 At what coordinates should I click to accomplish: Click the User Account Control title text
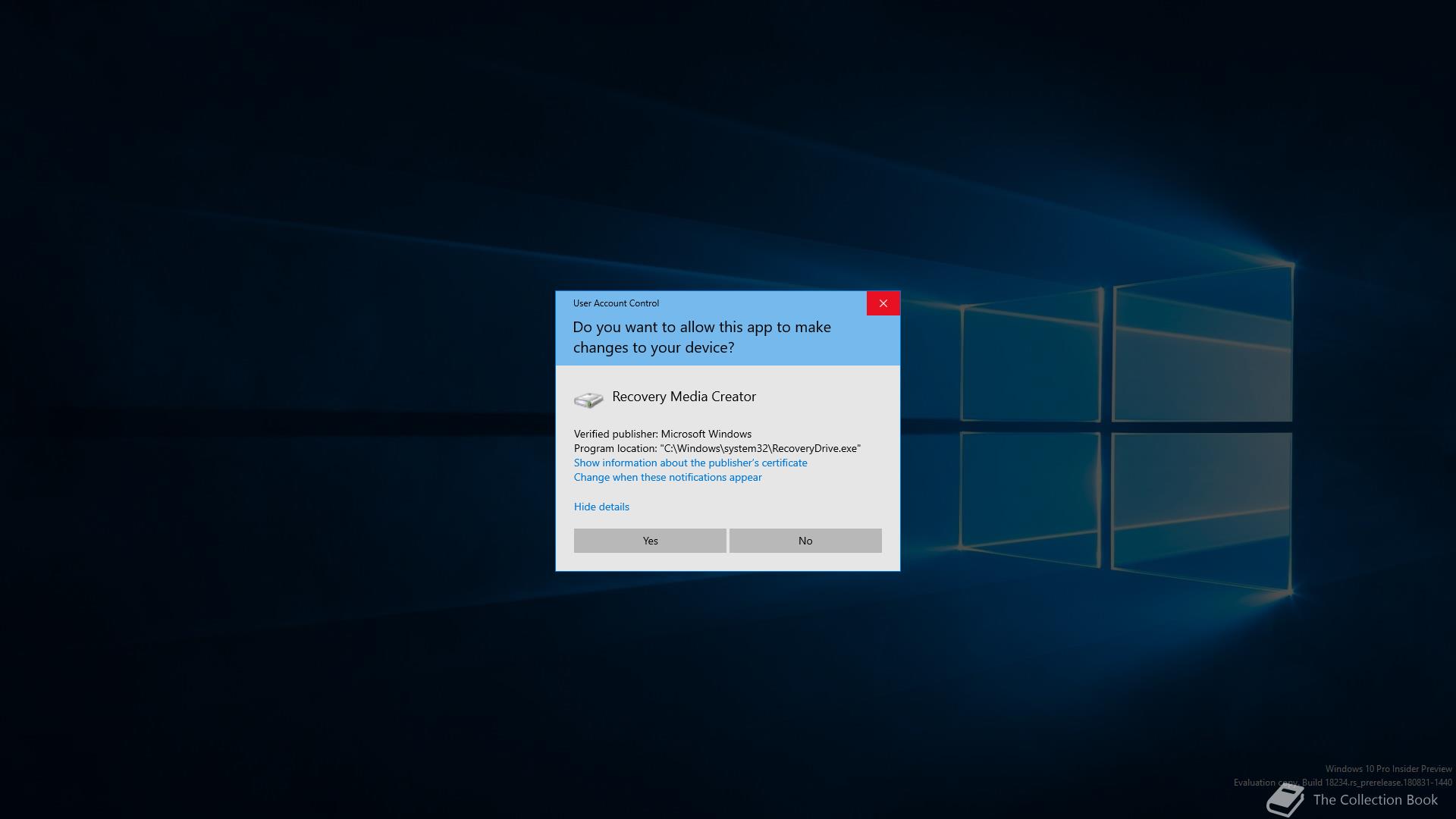pyautogui.click(x=616, y=303)
